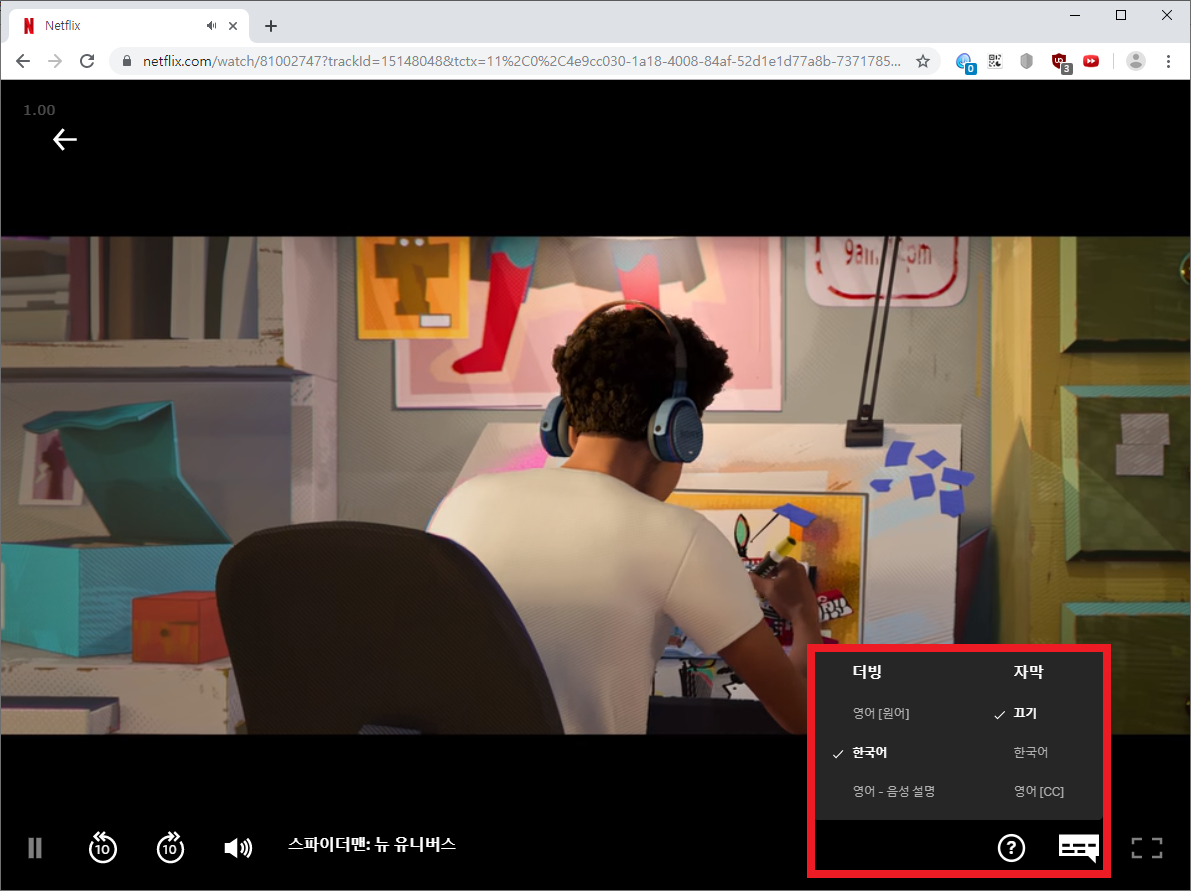Open the blue globe extension icon
The height and width of the screenshot is (891, 1191).
pyautogui.click(x=965, y=62)
